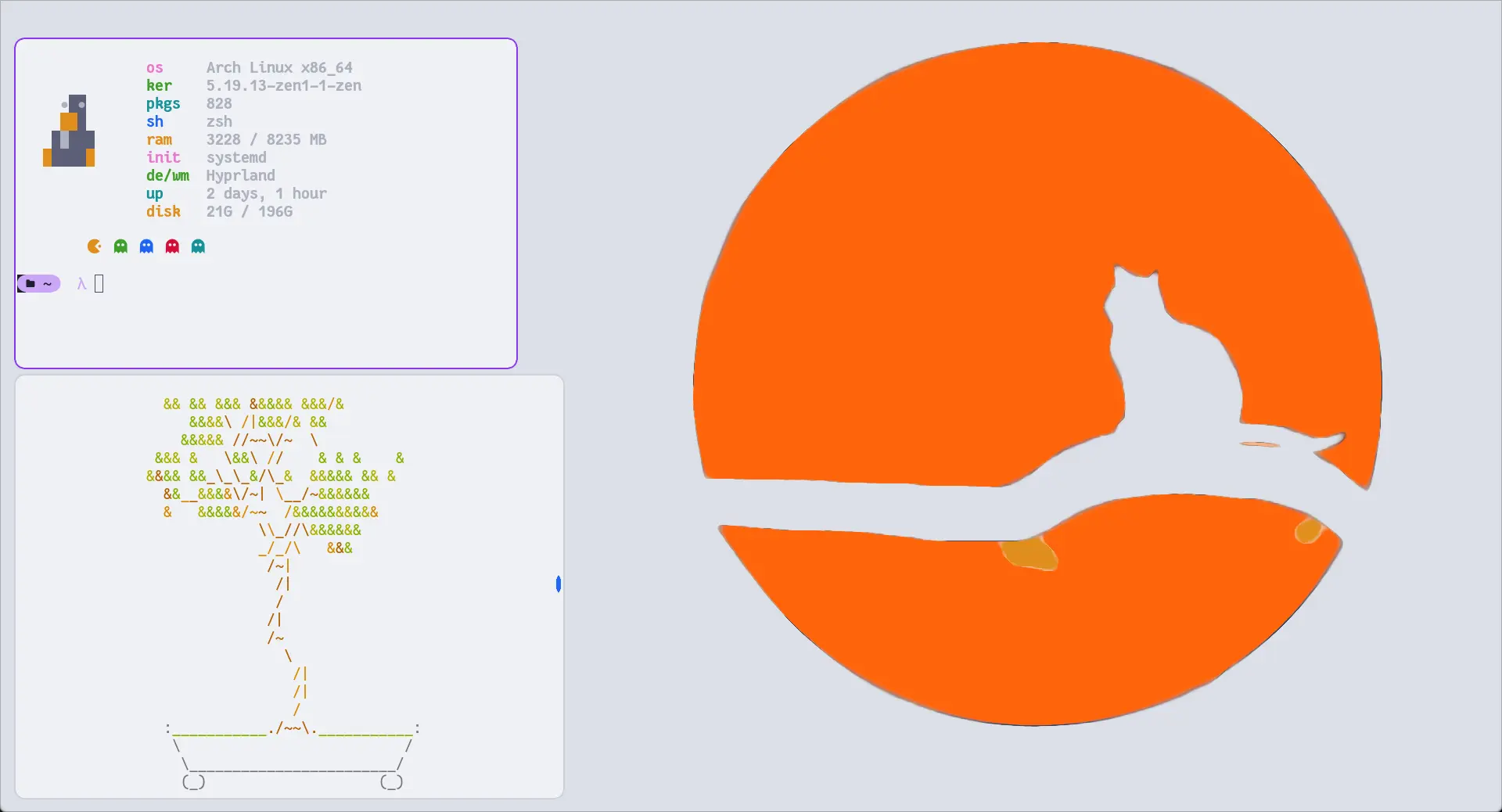Click the green ghost icon
The height and width of the screenshot is (812, 1502).
120,246
